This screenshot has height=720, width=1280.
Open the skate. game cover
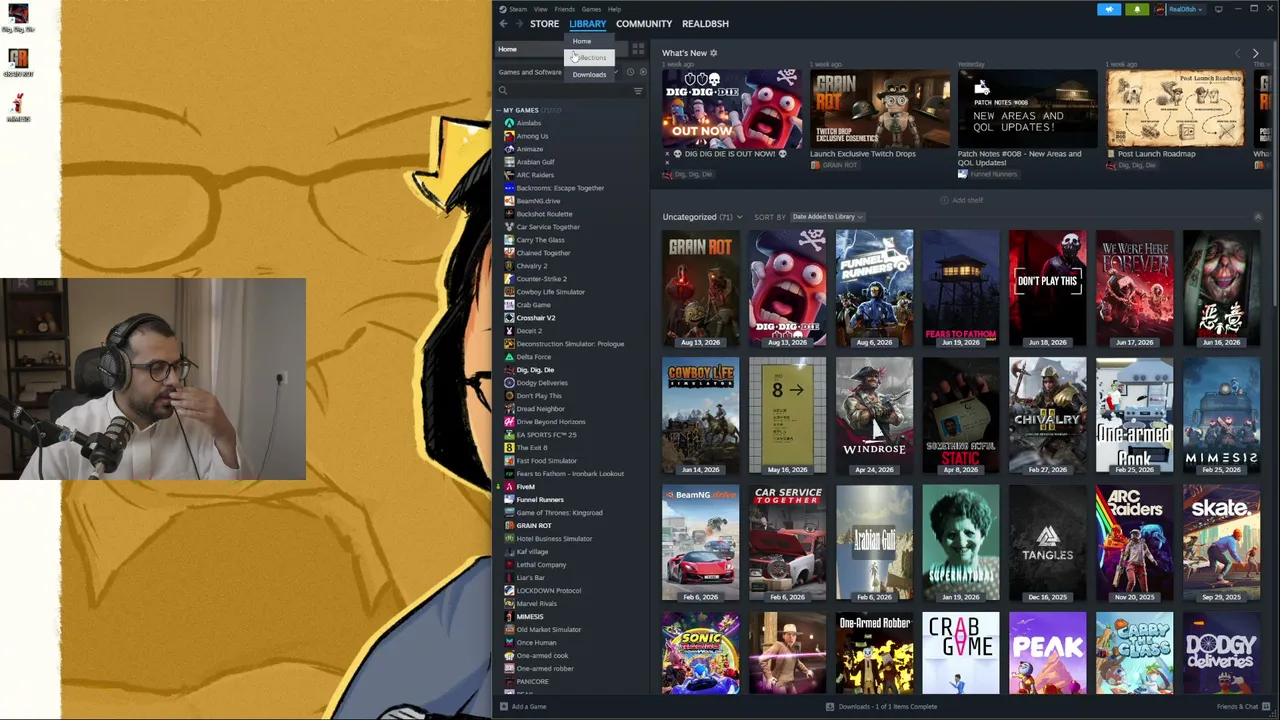(x=1221, y=543)
